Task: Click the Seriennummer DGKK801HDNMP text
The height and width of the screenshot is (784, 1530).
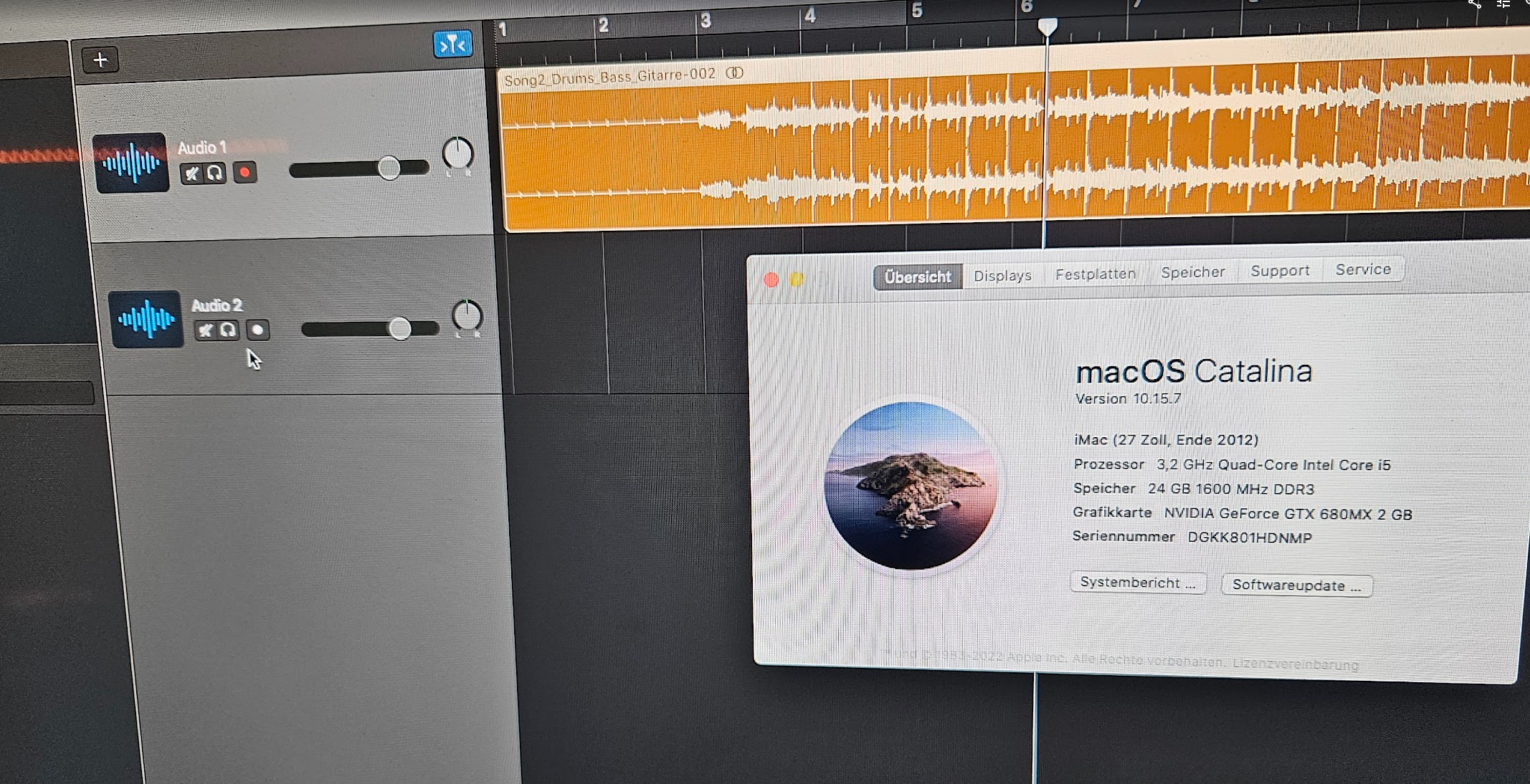Action: [1192, 537]
